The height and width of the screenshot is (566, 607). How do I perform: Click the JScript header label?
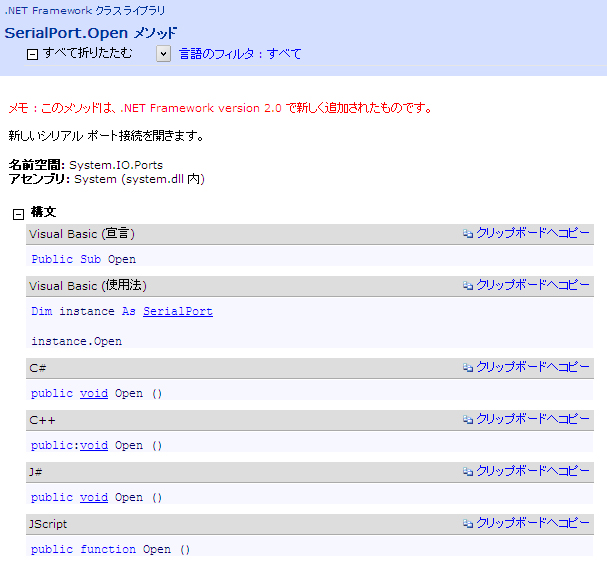[48, 524]
